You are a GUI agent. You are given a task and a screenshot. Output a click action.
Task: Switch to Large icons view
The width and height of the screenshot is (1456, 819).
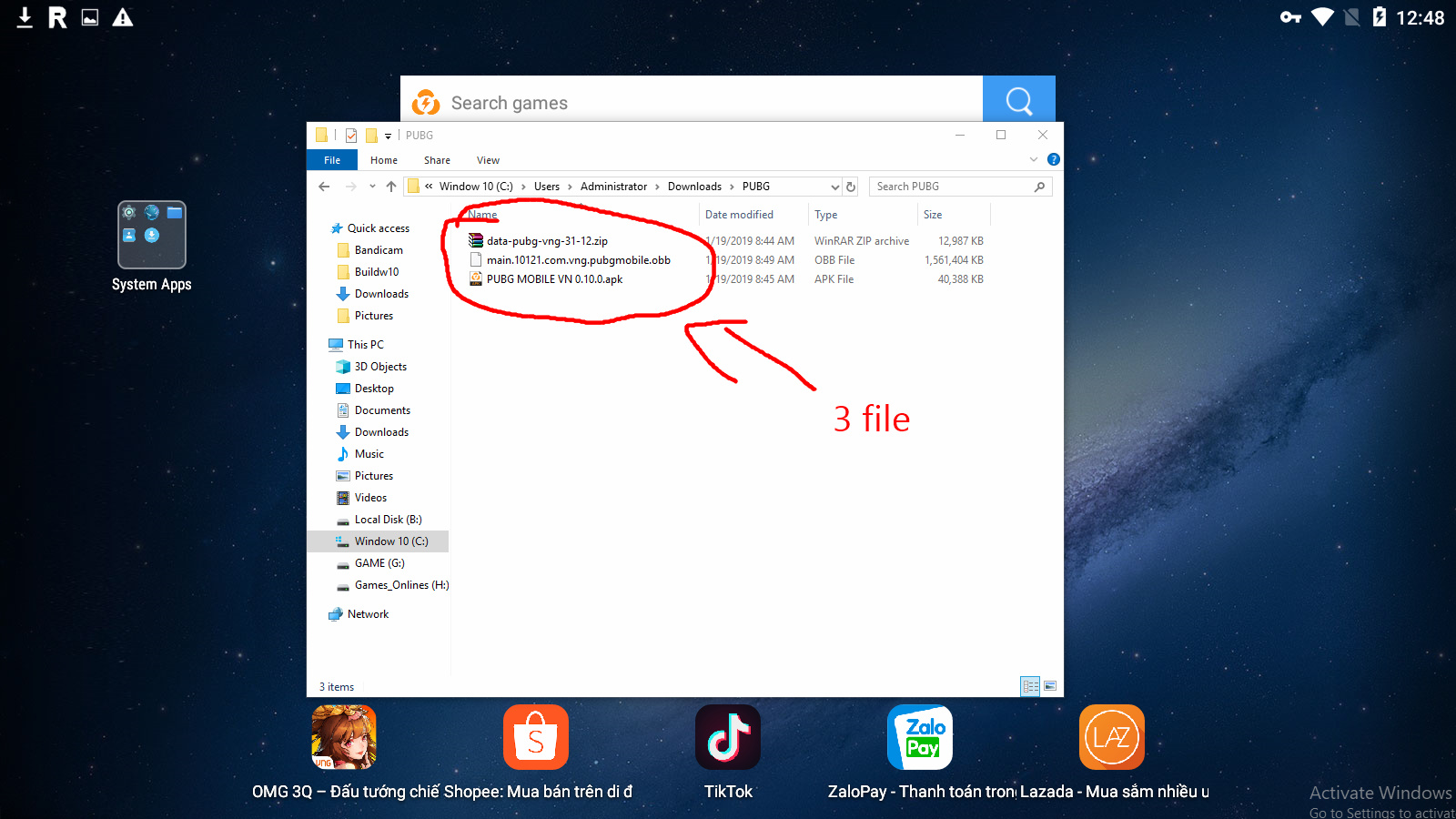point(1050,686)
